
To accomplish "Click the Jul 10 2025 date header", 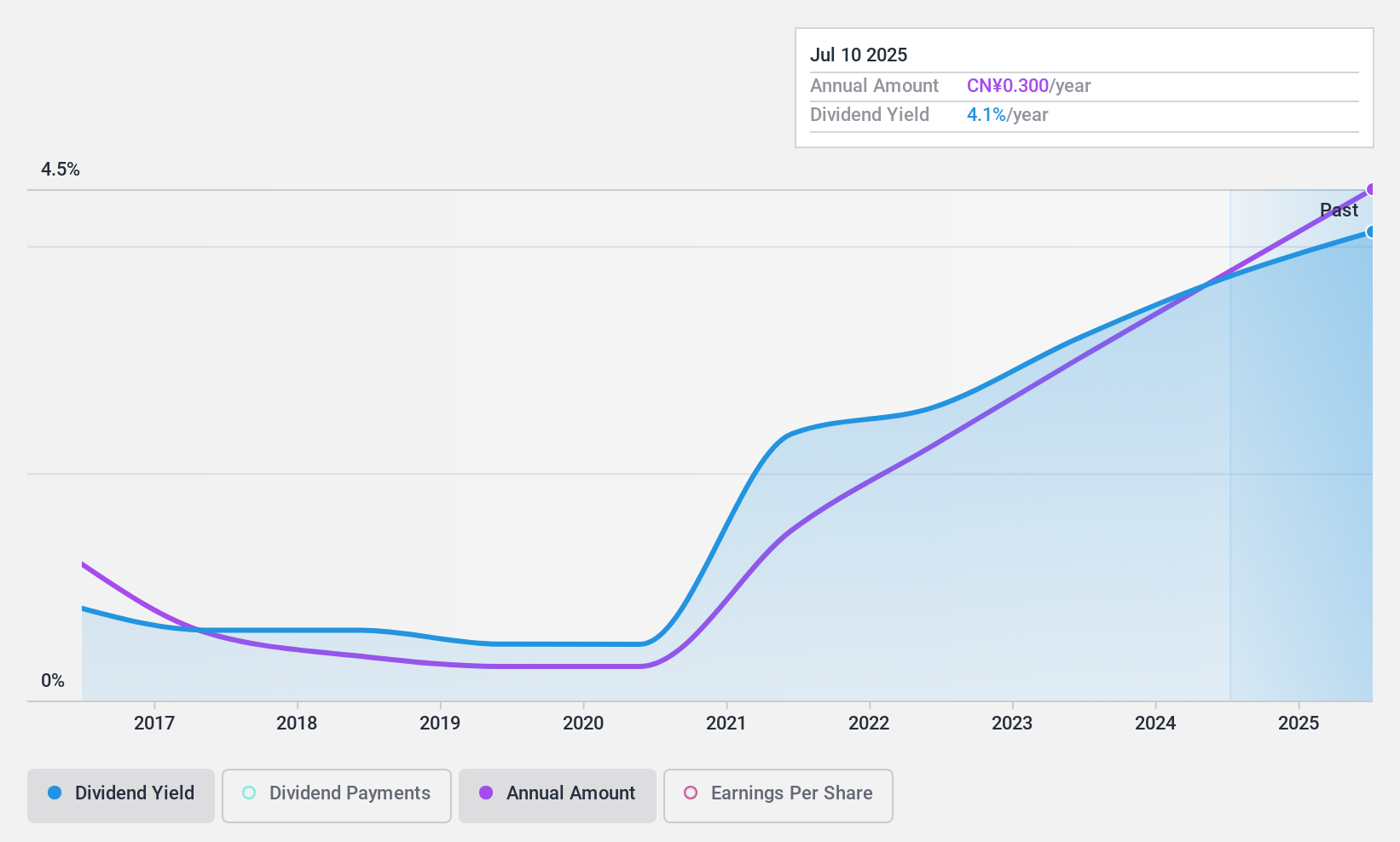I will pos(859,55).
